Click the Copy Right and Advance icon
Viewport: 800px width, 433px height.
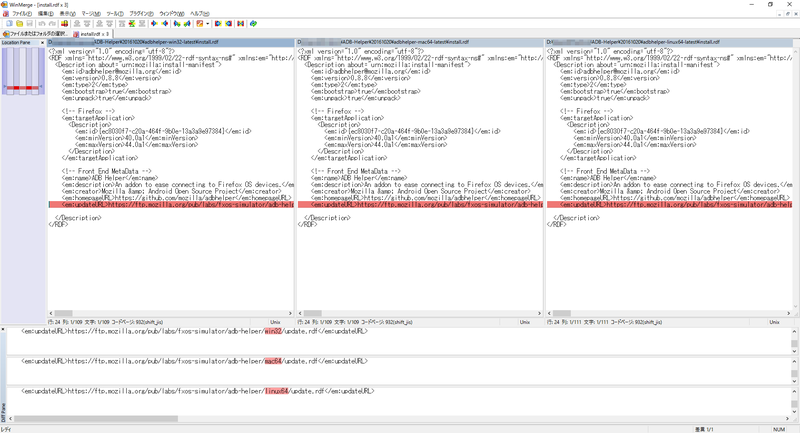(177, 23)
